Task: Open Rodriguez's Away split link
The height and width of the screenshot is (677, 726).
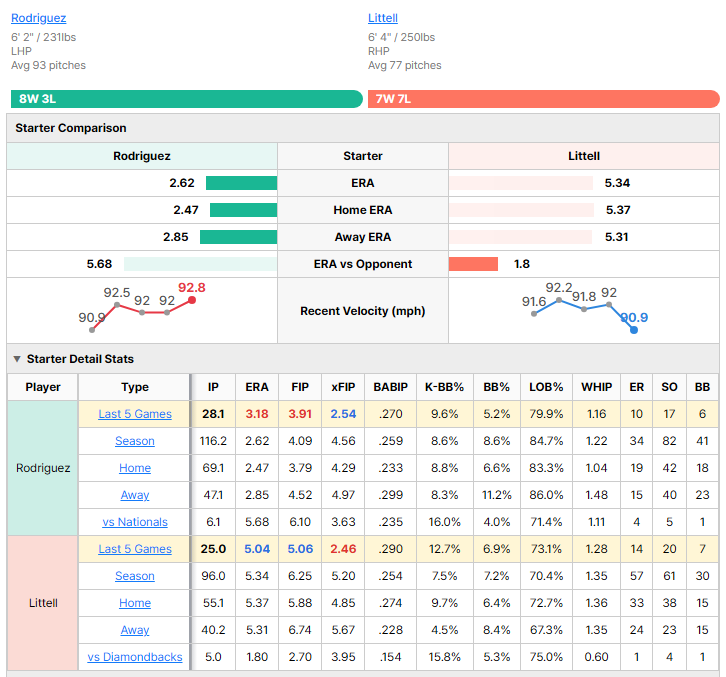Action: coord(135,495)
